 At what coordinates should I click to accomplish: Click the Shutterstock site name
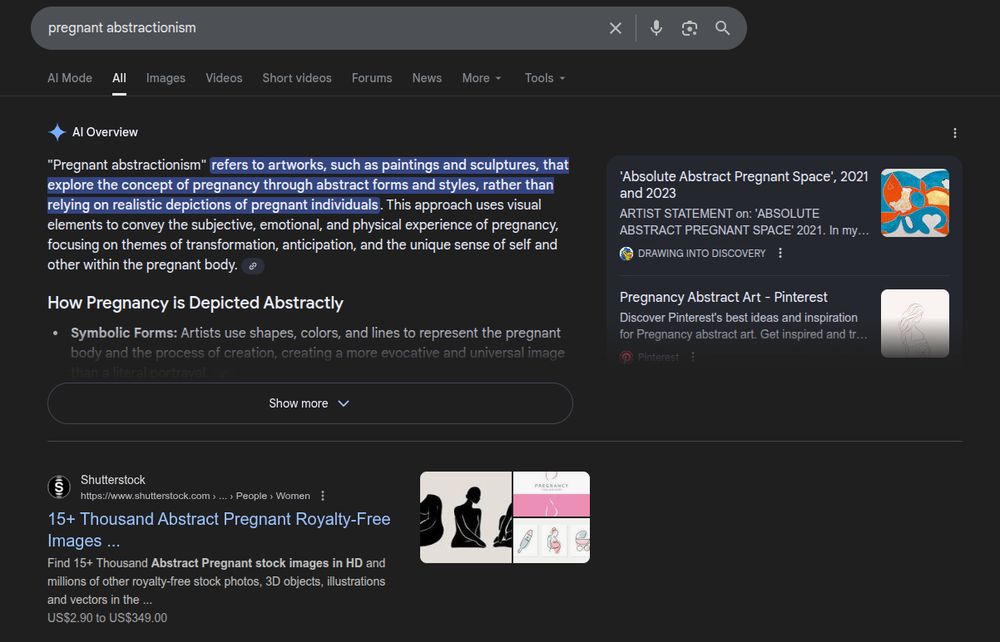(113, 480)
